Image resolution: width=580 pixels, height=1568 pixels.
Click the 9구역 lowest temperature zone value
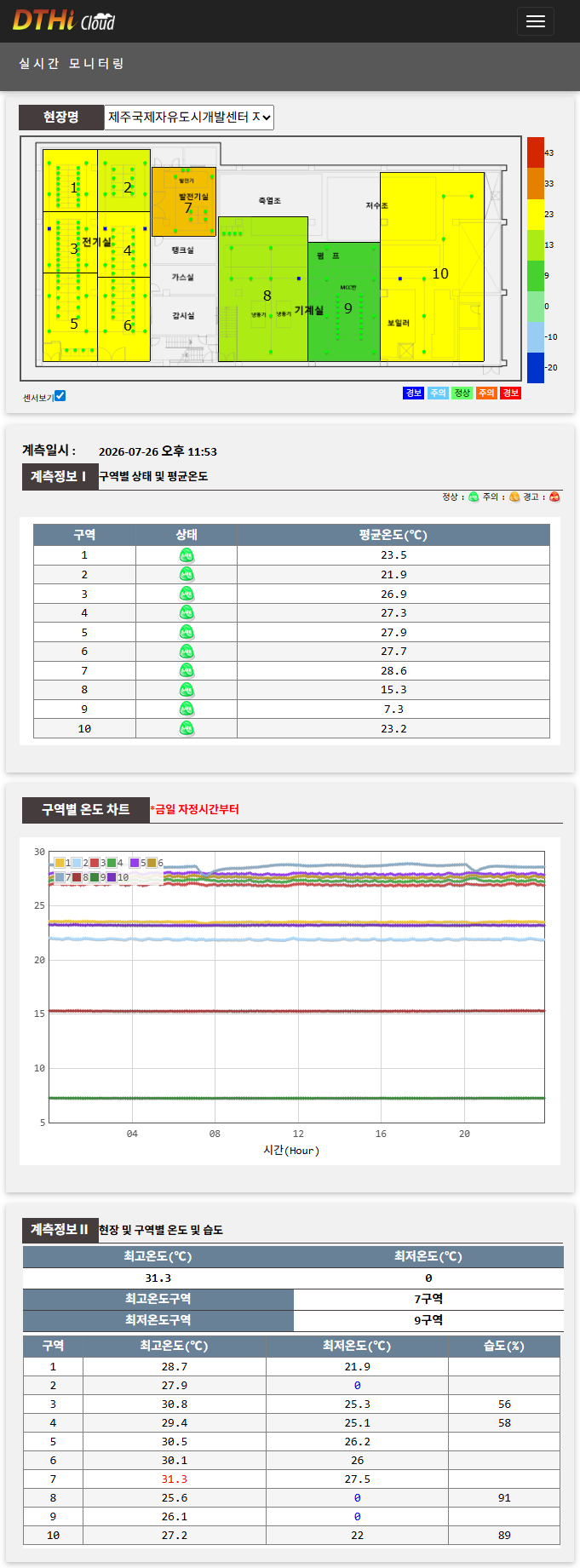pos(428,1320)
